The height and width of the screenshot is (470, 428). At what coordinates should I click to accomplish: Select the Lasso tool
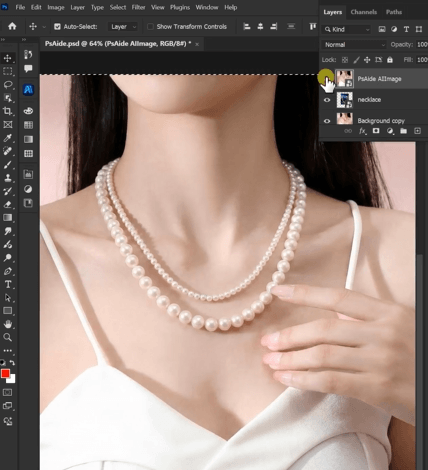(x=7, y=84)
